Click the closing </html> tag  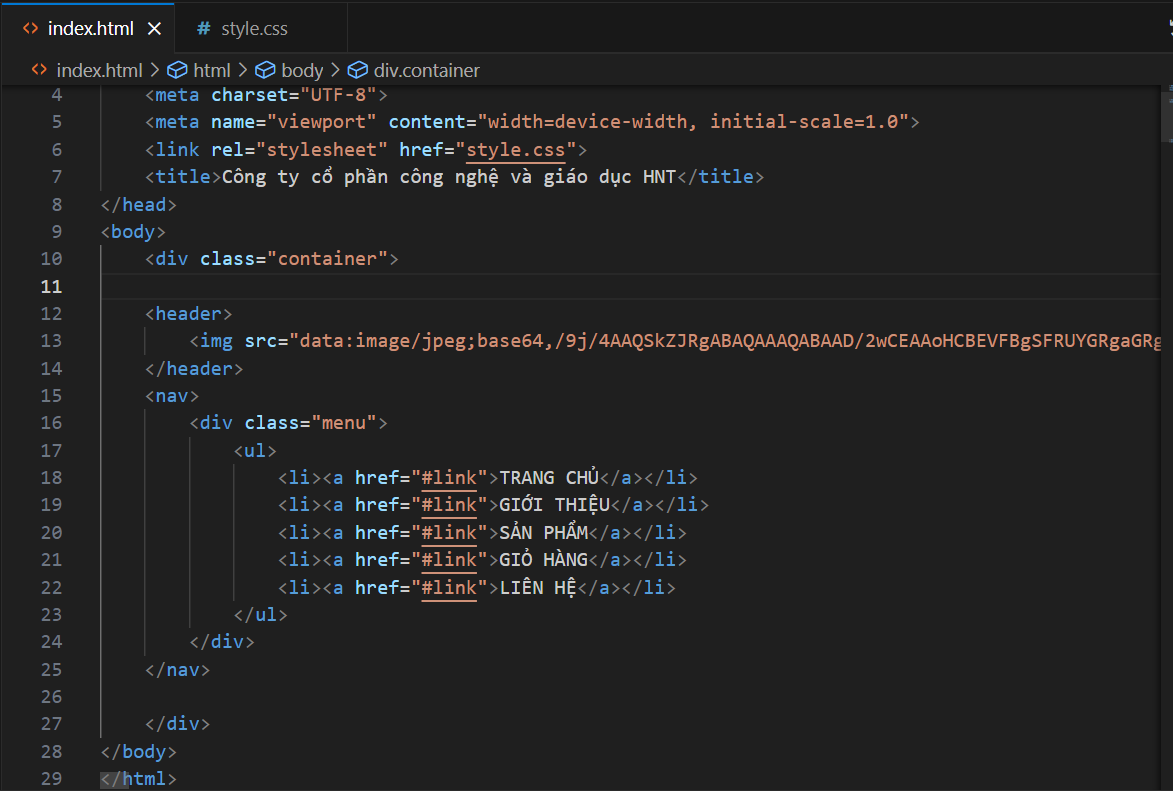[x=138, y=778]
